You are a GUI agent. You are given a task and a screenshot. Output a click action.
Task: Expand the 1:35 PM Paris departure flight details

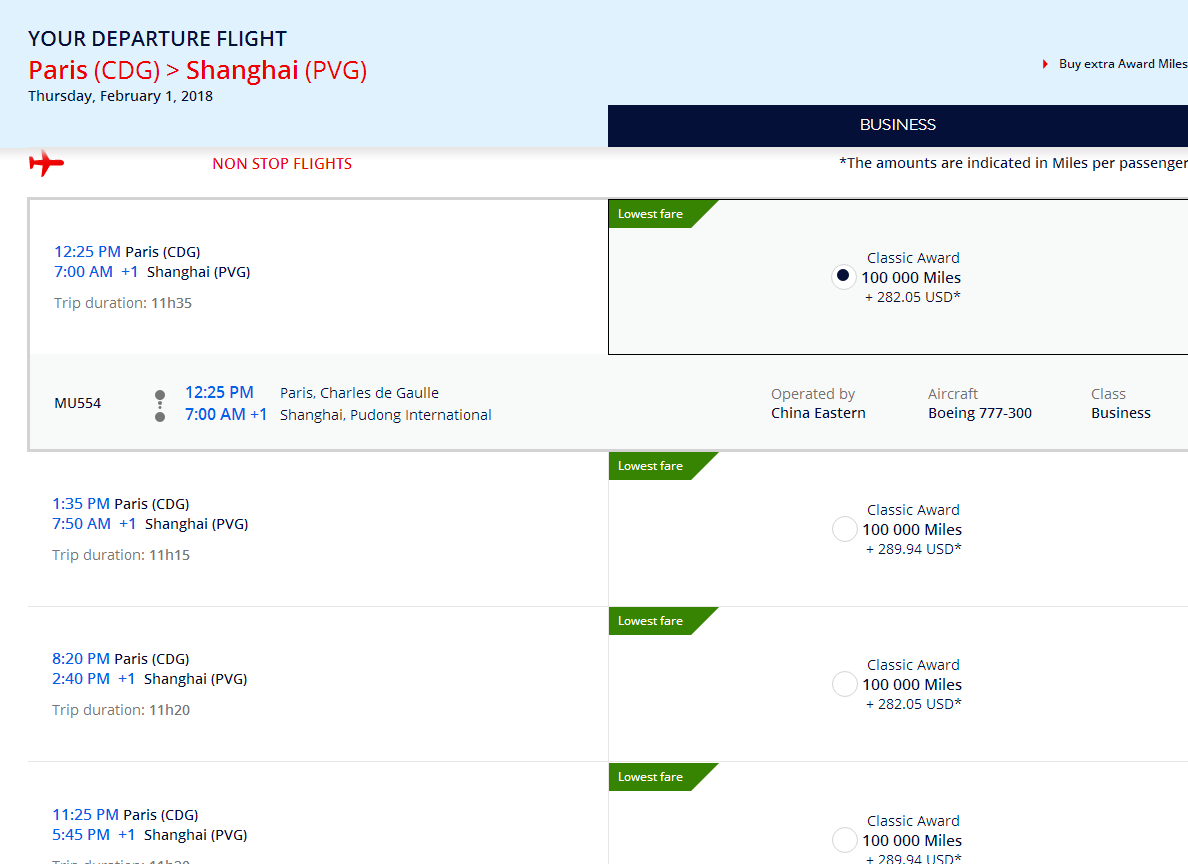click(318, 529)
